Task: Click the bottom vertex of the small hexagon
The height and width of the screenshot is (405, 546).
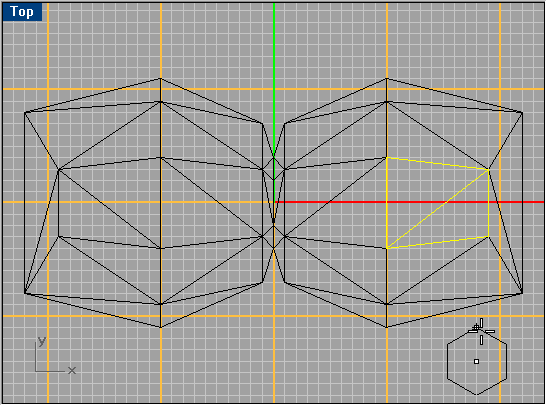Action: point(477,395)
